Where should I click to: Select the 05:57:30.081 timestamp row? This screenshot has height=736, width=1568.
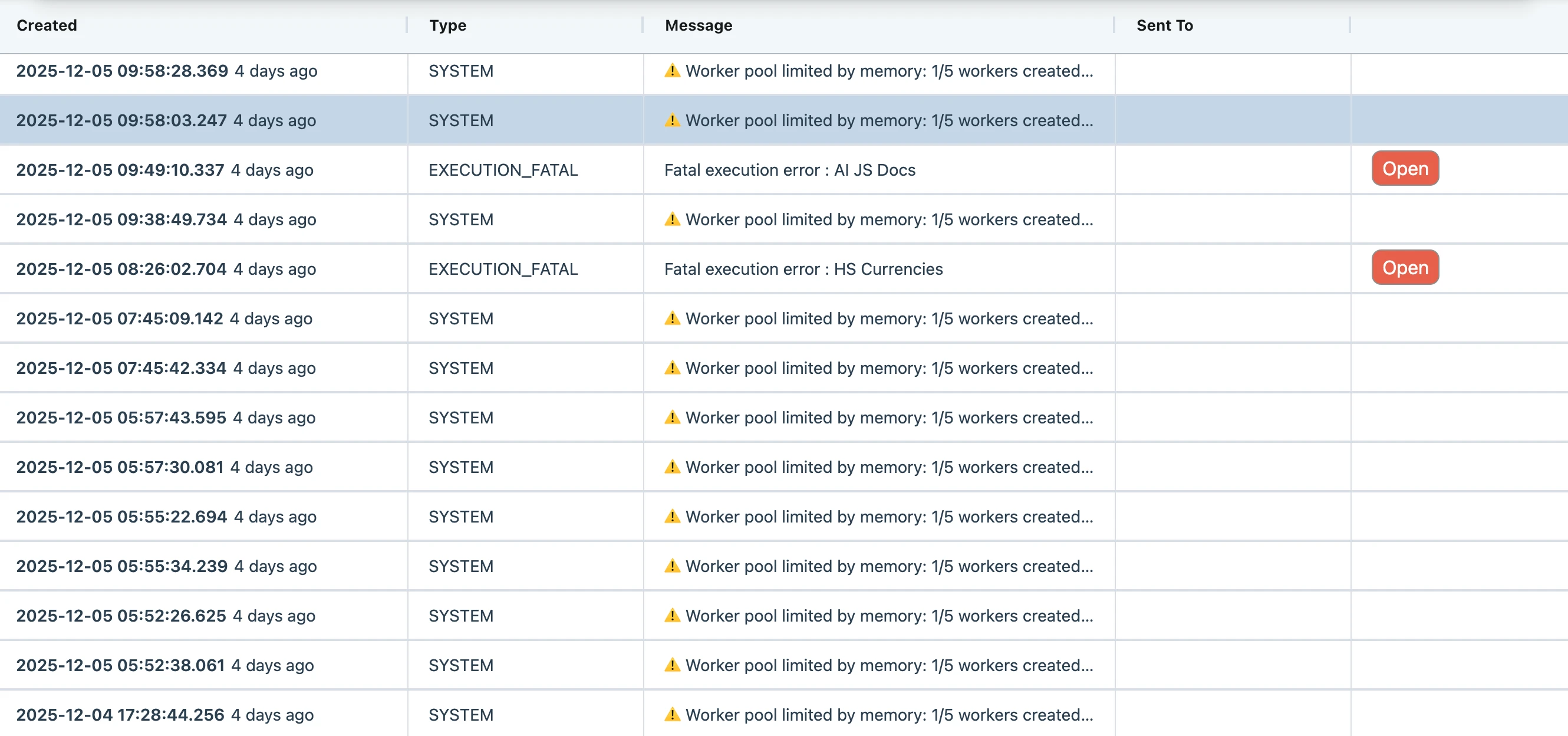120,467
